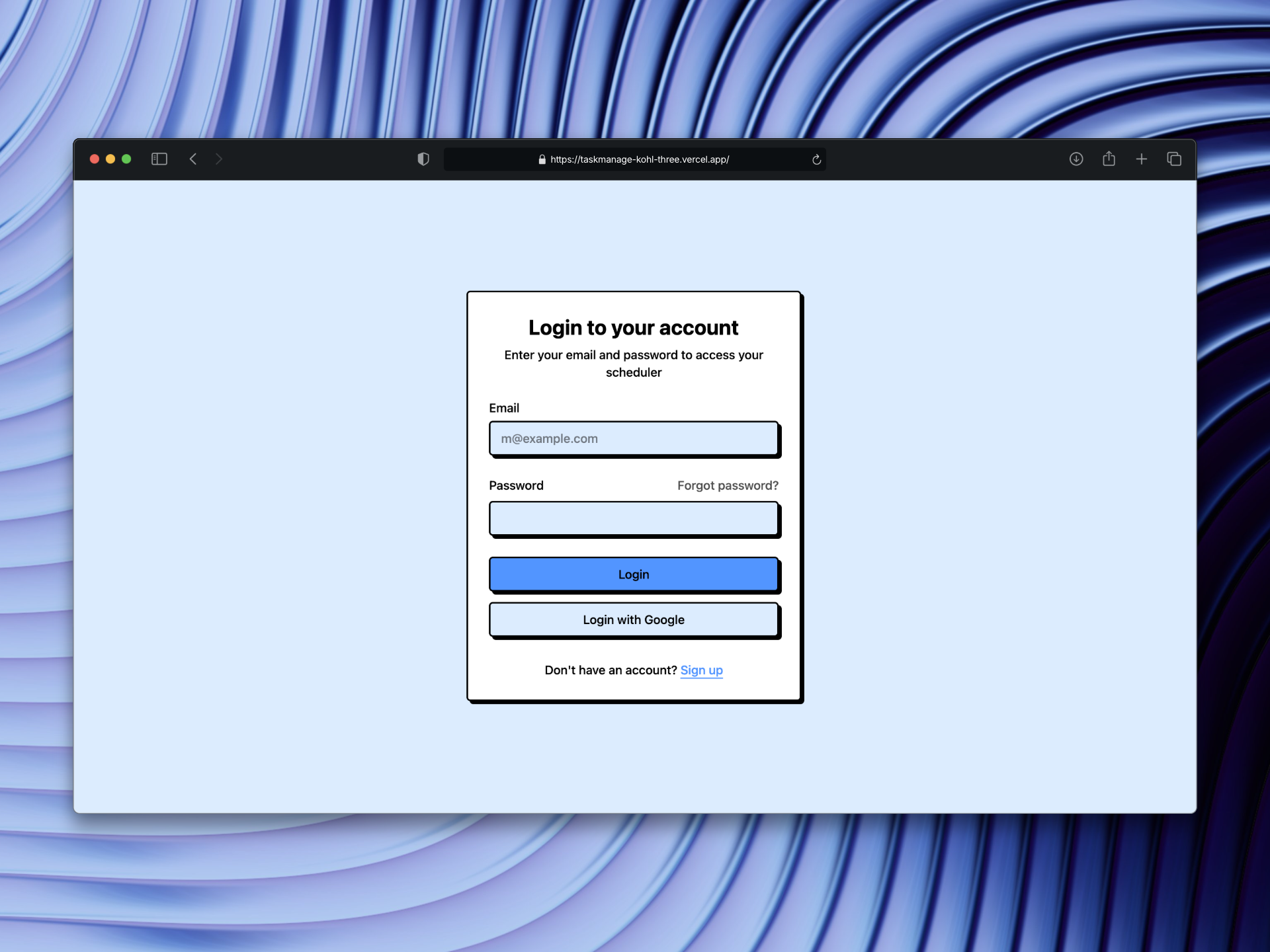
Task: Click into the Password input field
Action: [634, 518]
